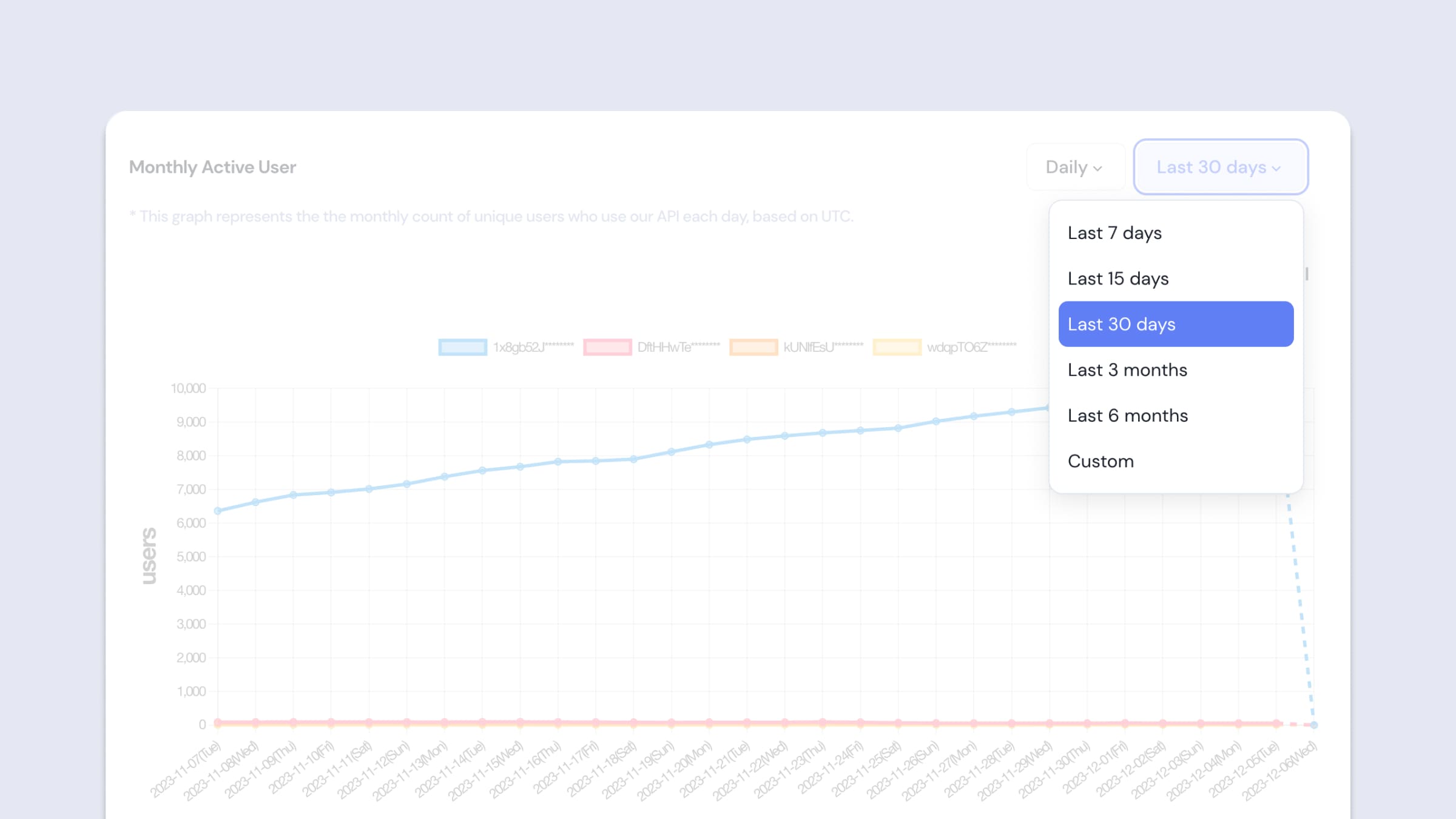
Task: Click the Monthly Active User title
Action: click(x=213, y=167)
